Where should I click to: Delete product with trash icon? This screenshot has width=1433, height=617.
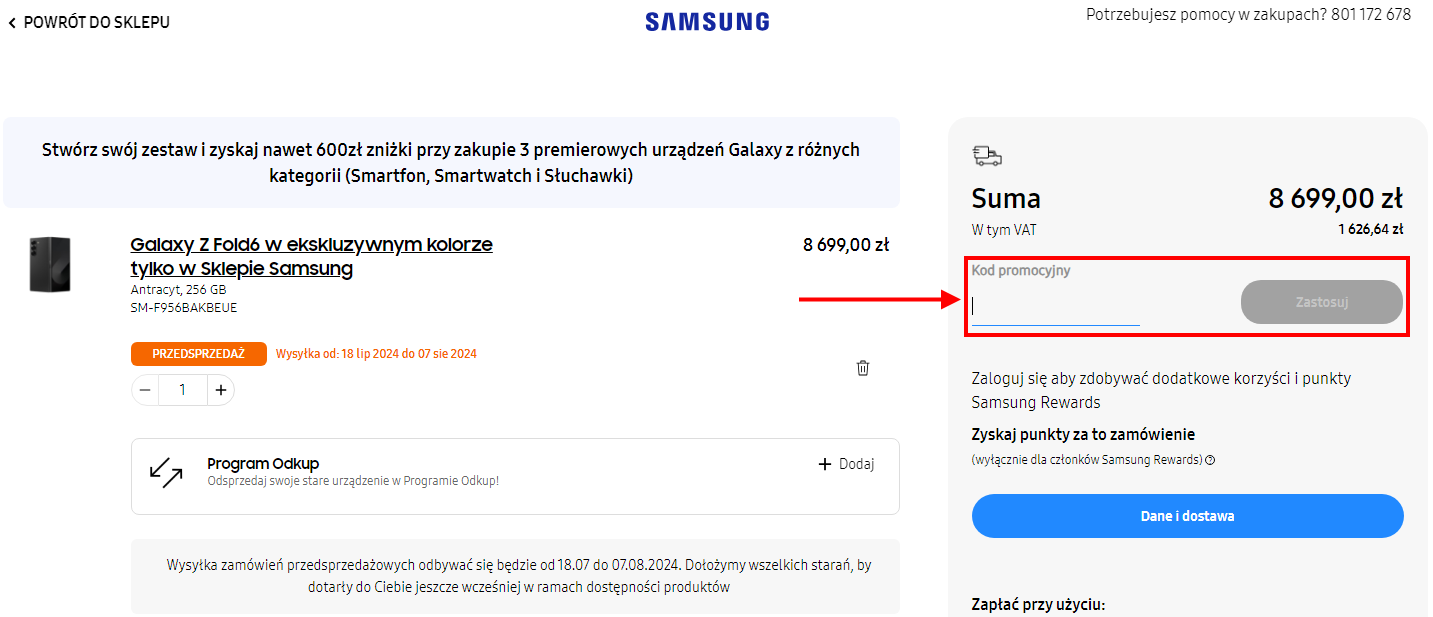click(x=863, y=368)
